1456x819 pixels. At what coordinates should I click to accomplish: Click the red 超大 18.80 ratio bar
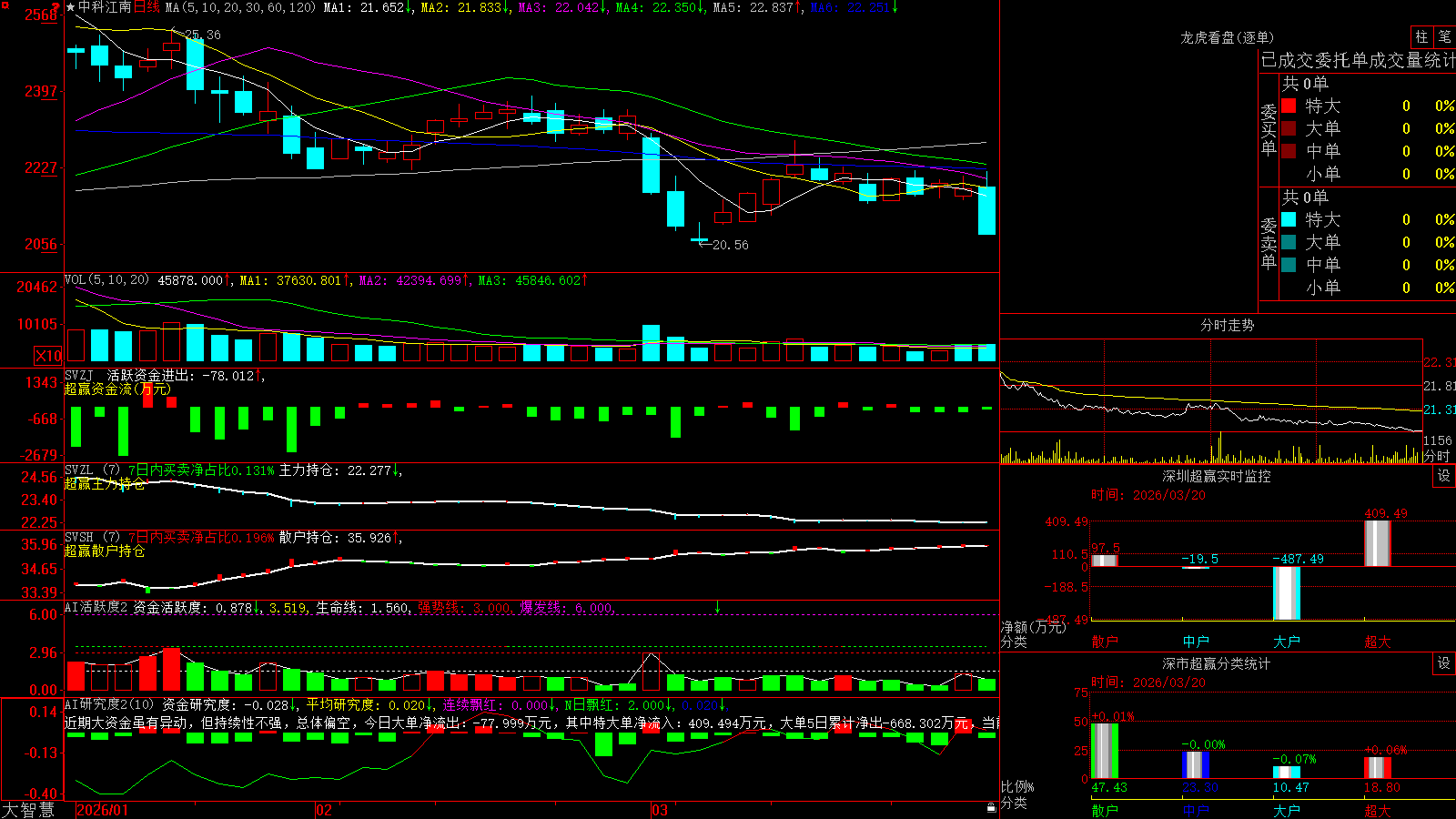click(x=1378, y=767)
